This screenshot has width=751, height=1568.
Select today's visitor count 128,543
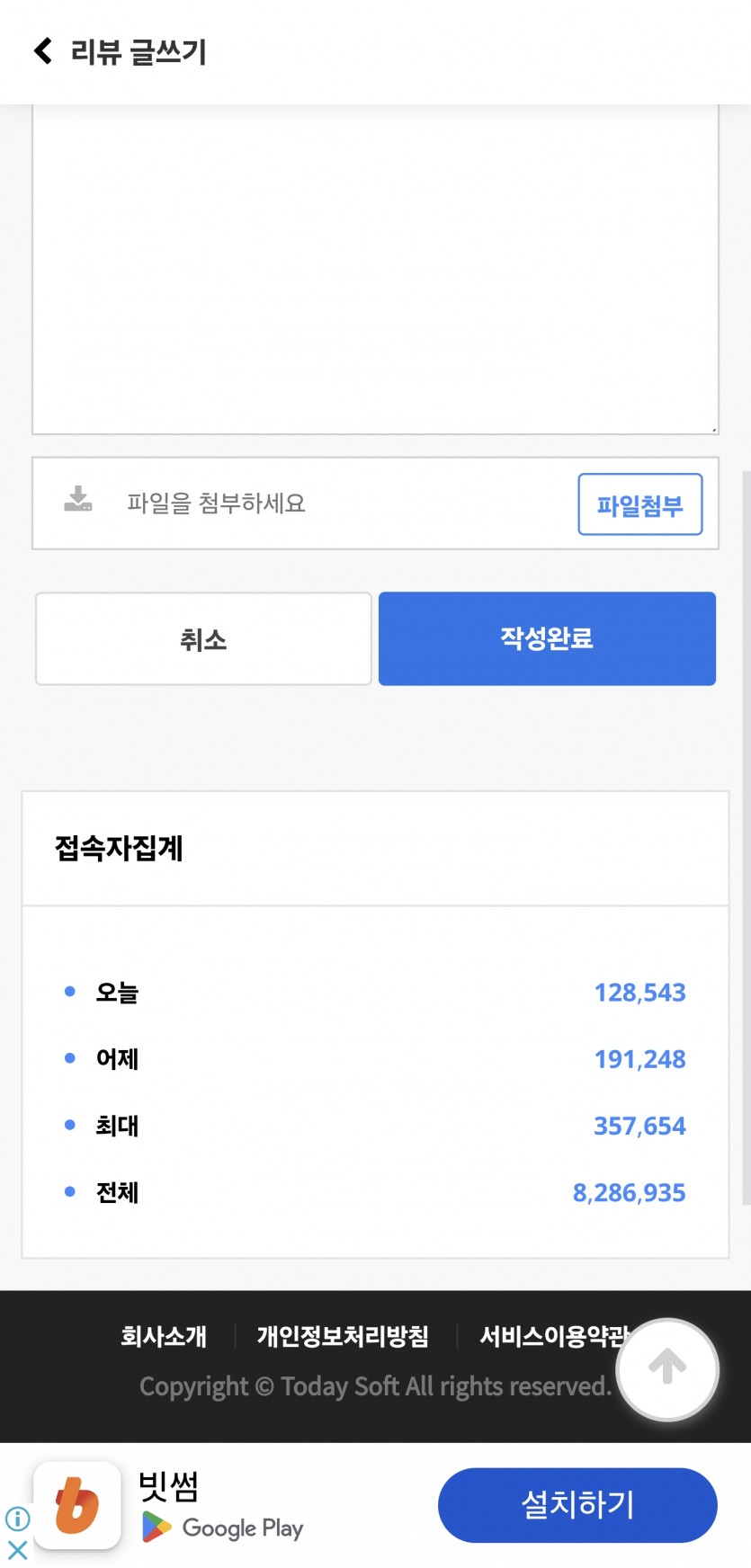click(639, 993)
